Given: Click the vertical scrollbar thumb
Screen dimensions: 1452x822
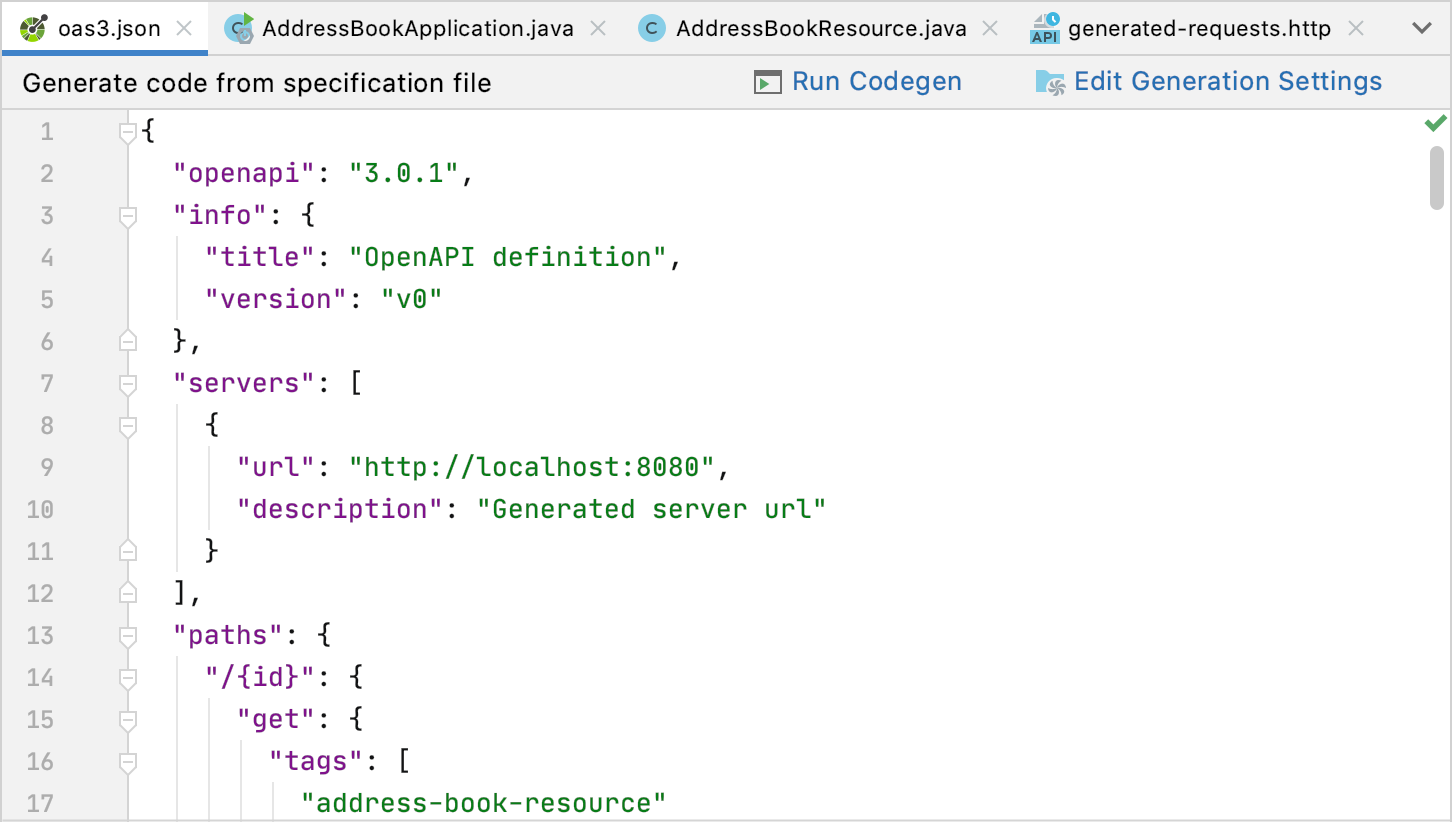Looking at the screenshot, I should pyautogui.click(x=1438, y=180).
